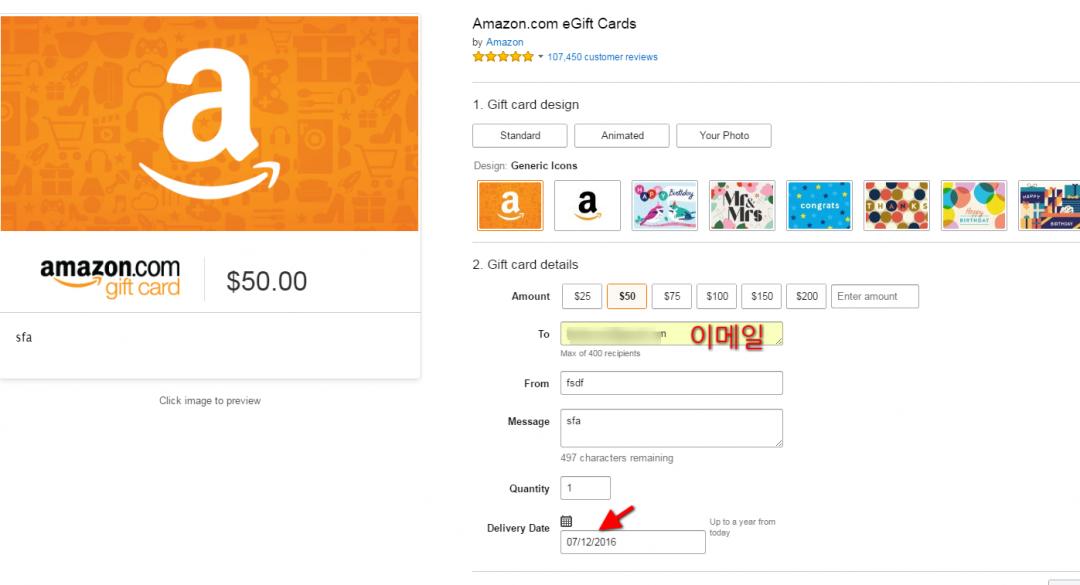
Task: Select the Mr & Mrs card design
Action: pos(741,205)
